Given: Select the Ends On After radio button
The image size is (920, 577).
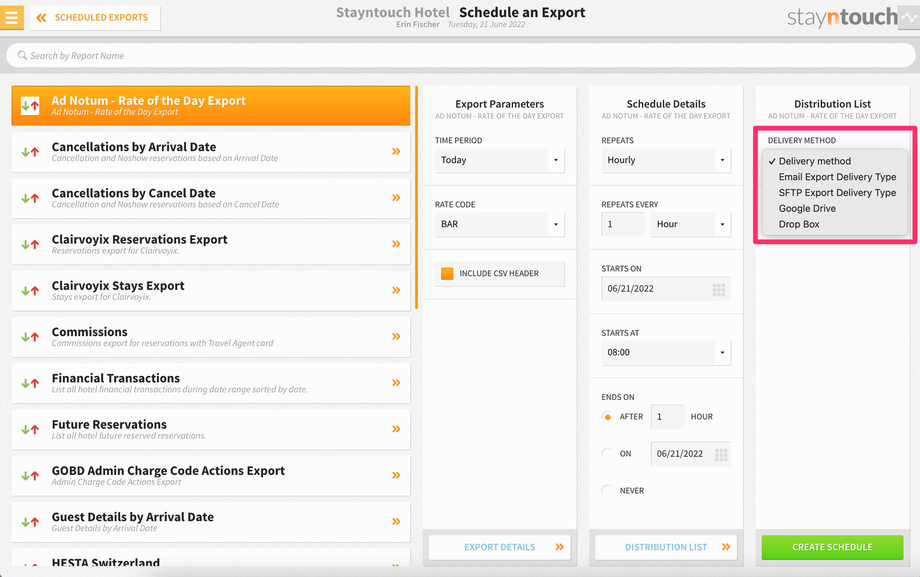Looking at the screenshot, I should click(607, 417).
